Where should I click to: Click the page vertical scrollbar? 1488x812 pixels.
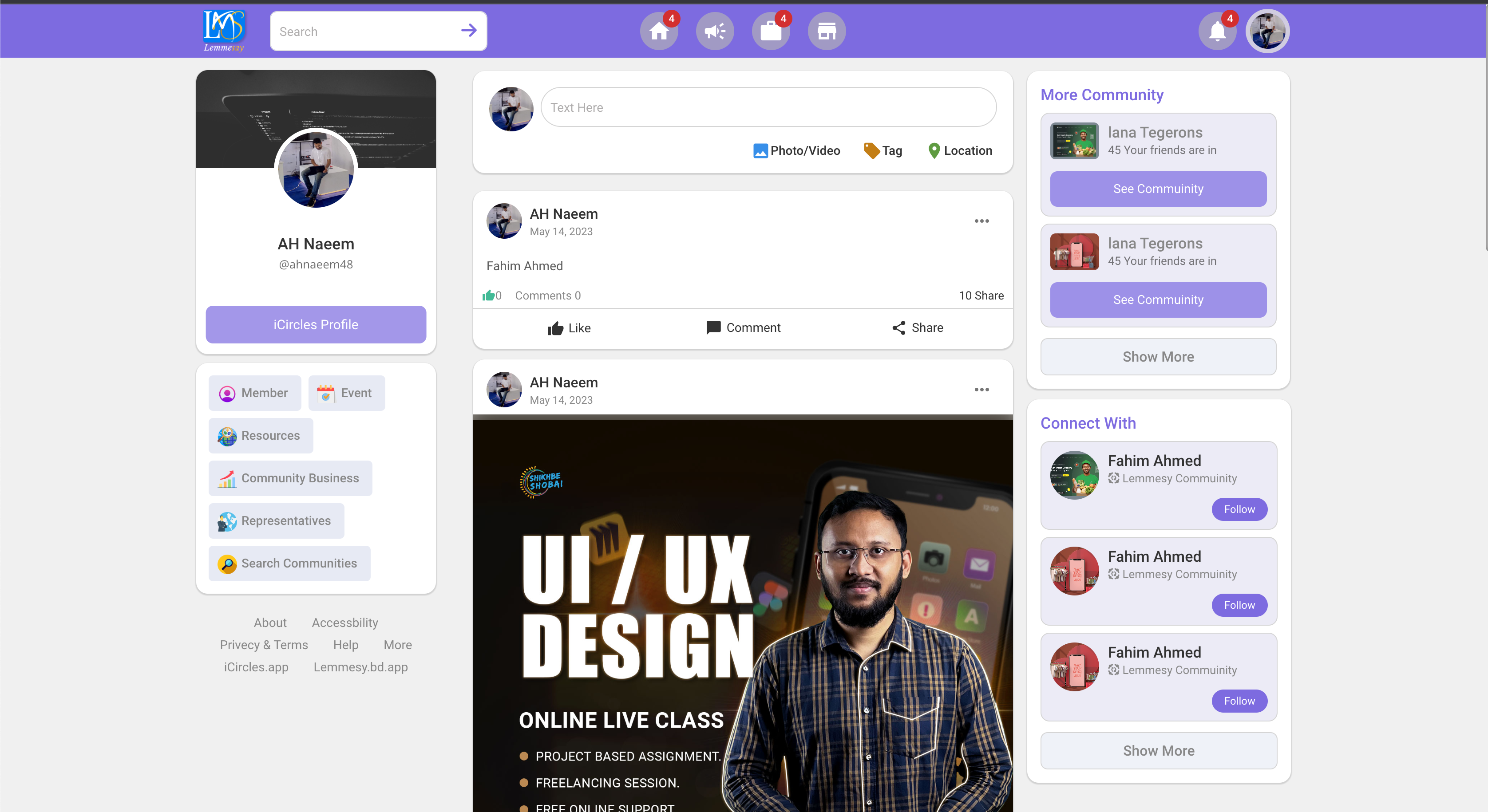click(1486, 127)
